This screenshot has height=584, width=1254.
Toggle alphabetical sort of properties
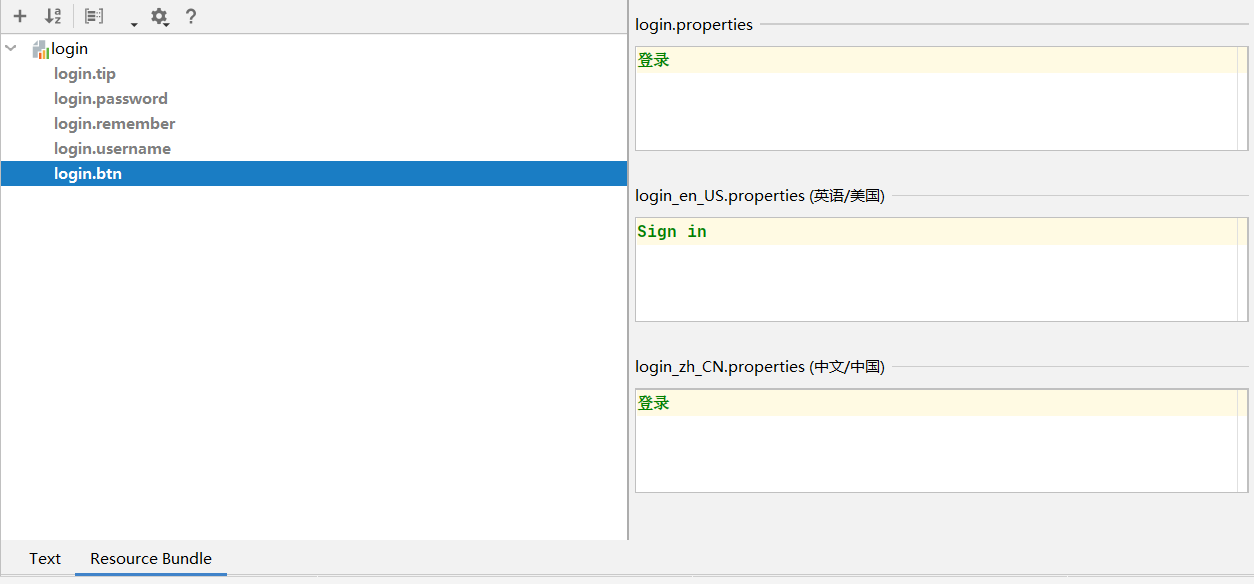[x=53, y=16]
